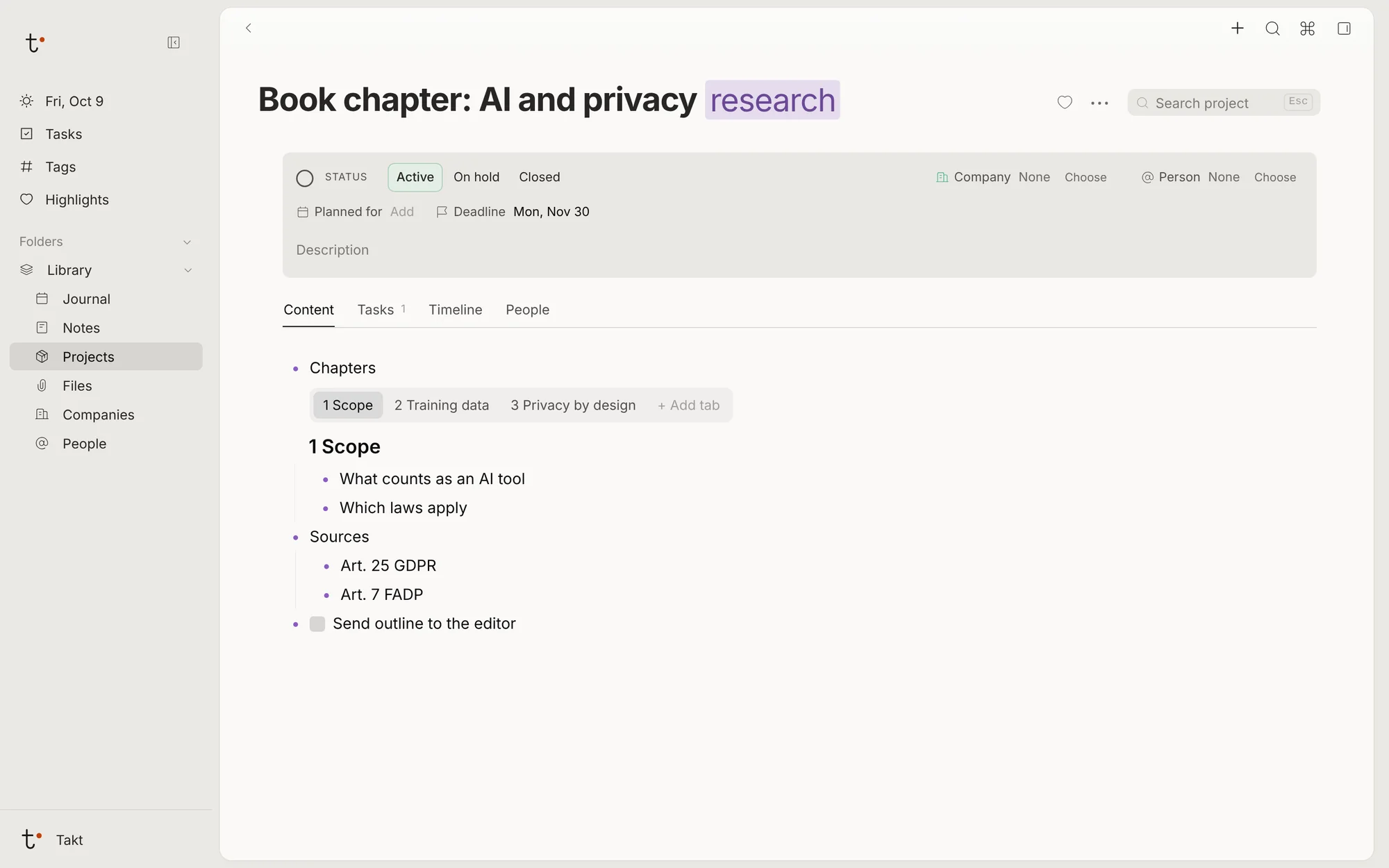Viewport: 1389px width, 868px height.
Task: Toggle the project status circle
Action: [x=304, y=178]
